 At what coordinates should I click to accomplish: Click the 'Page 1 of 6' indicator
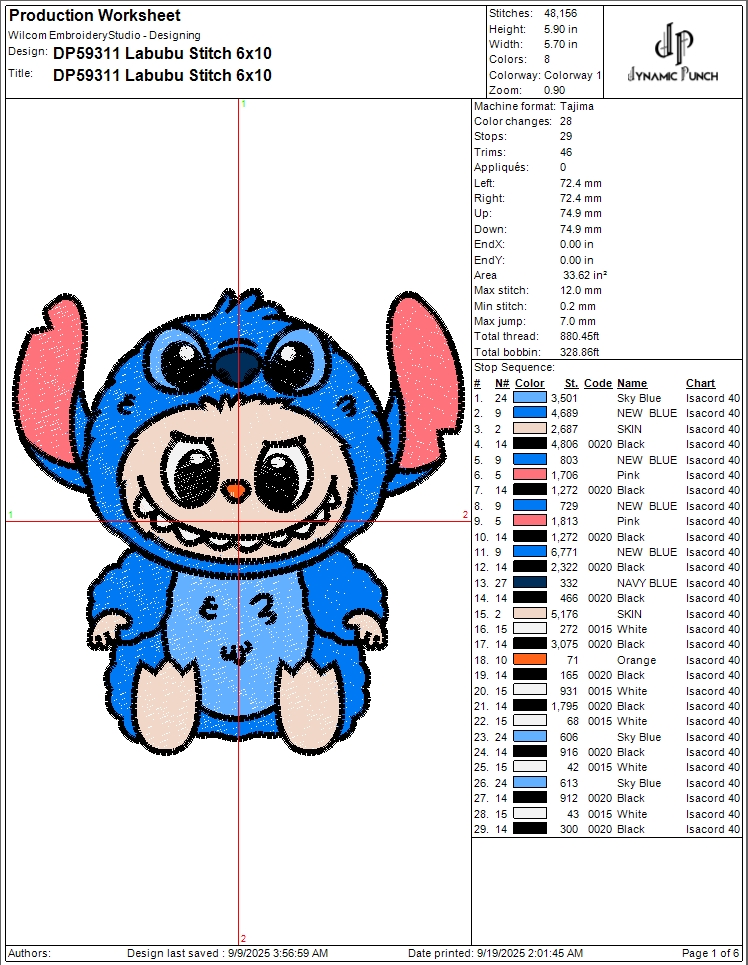(x=710, y=953)
